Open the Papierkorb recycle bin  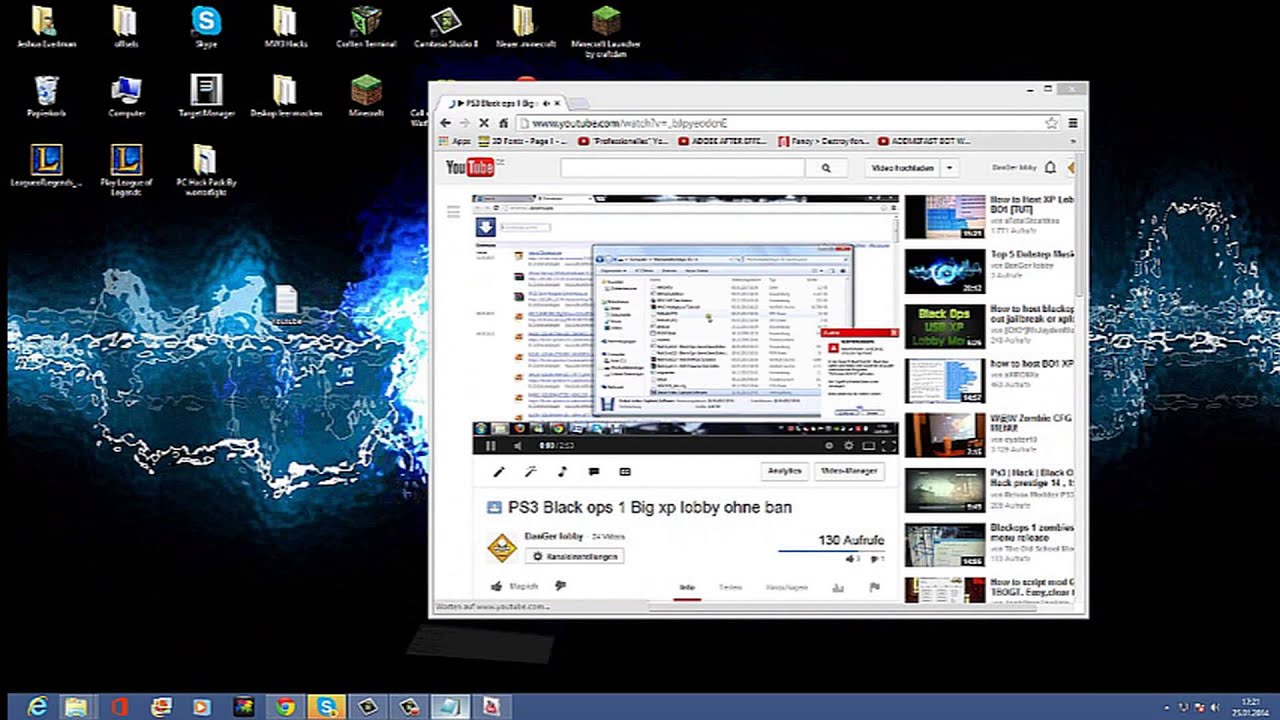(46, 97)
